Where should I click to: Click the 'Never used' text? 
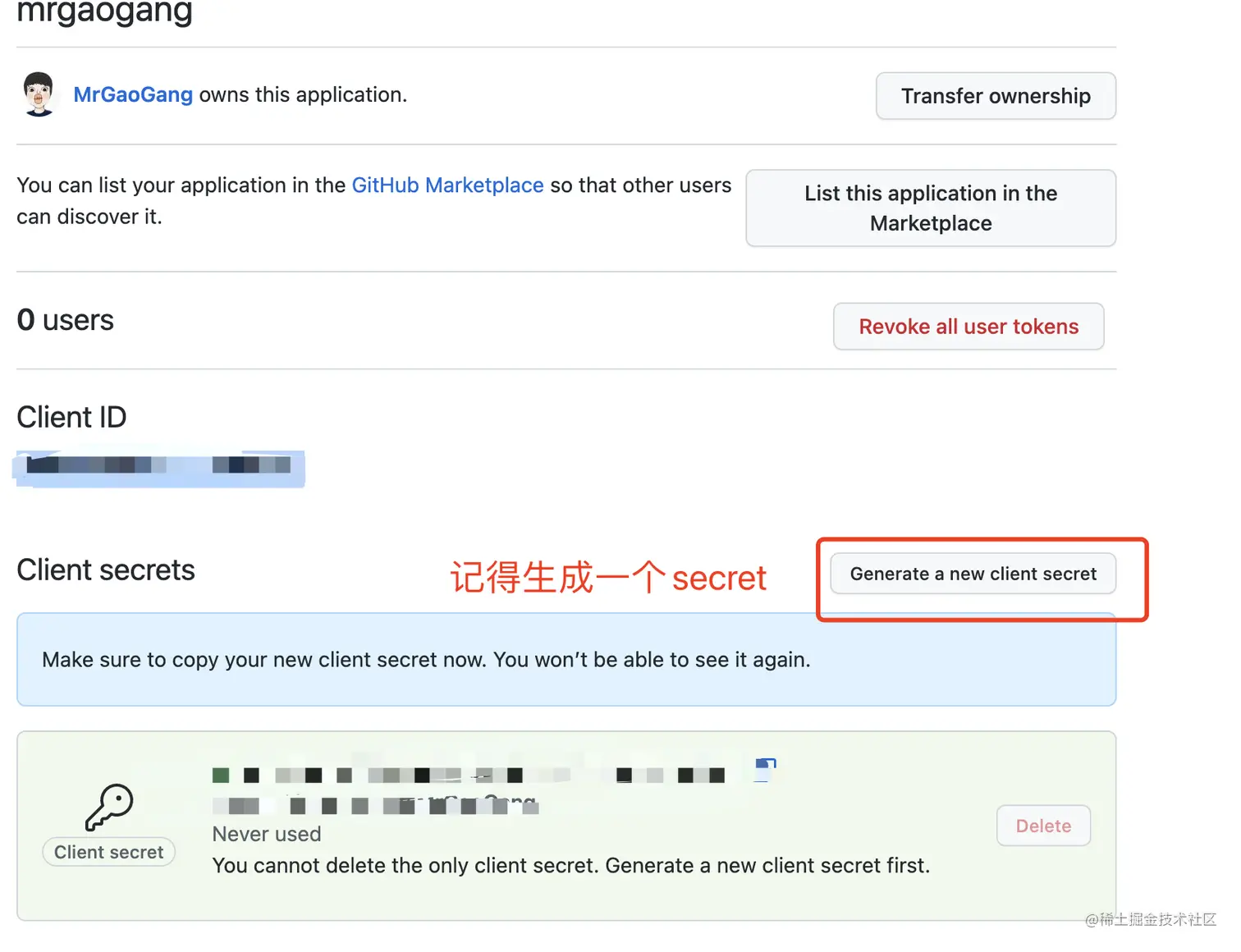[267, 834]
